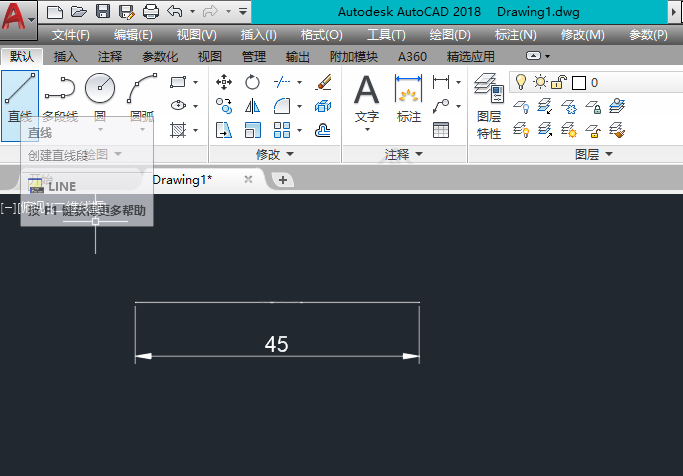Expand the Quick Access Toolbar customize menu
Image resolution: width=683 pixels, height=476 pixels.
243,12
